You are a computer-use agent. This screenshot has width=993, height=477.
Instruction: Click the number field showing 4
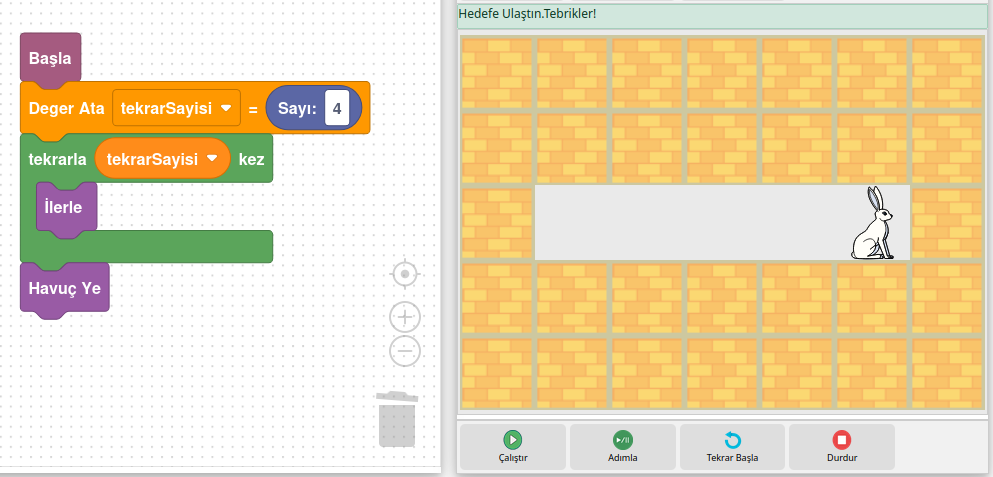pyautogui.click(x=339, y=108)
